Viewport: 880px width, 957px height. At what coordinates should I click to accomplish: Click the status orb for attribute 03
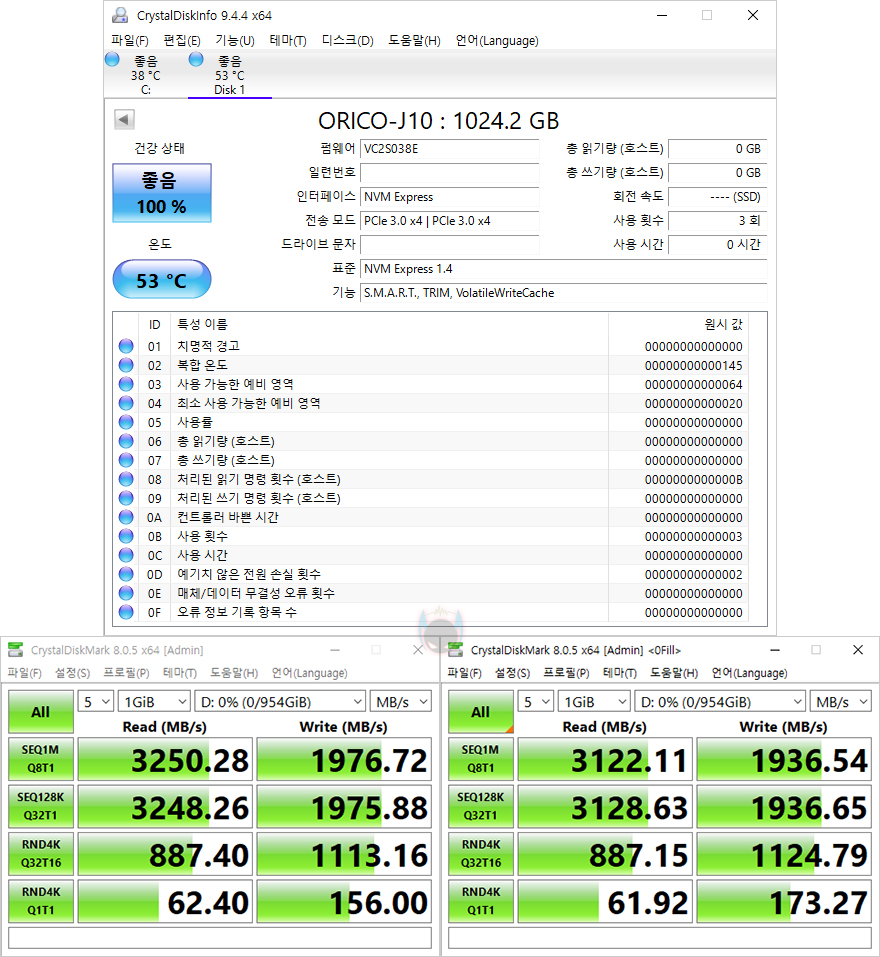click(x=126, y=385)
